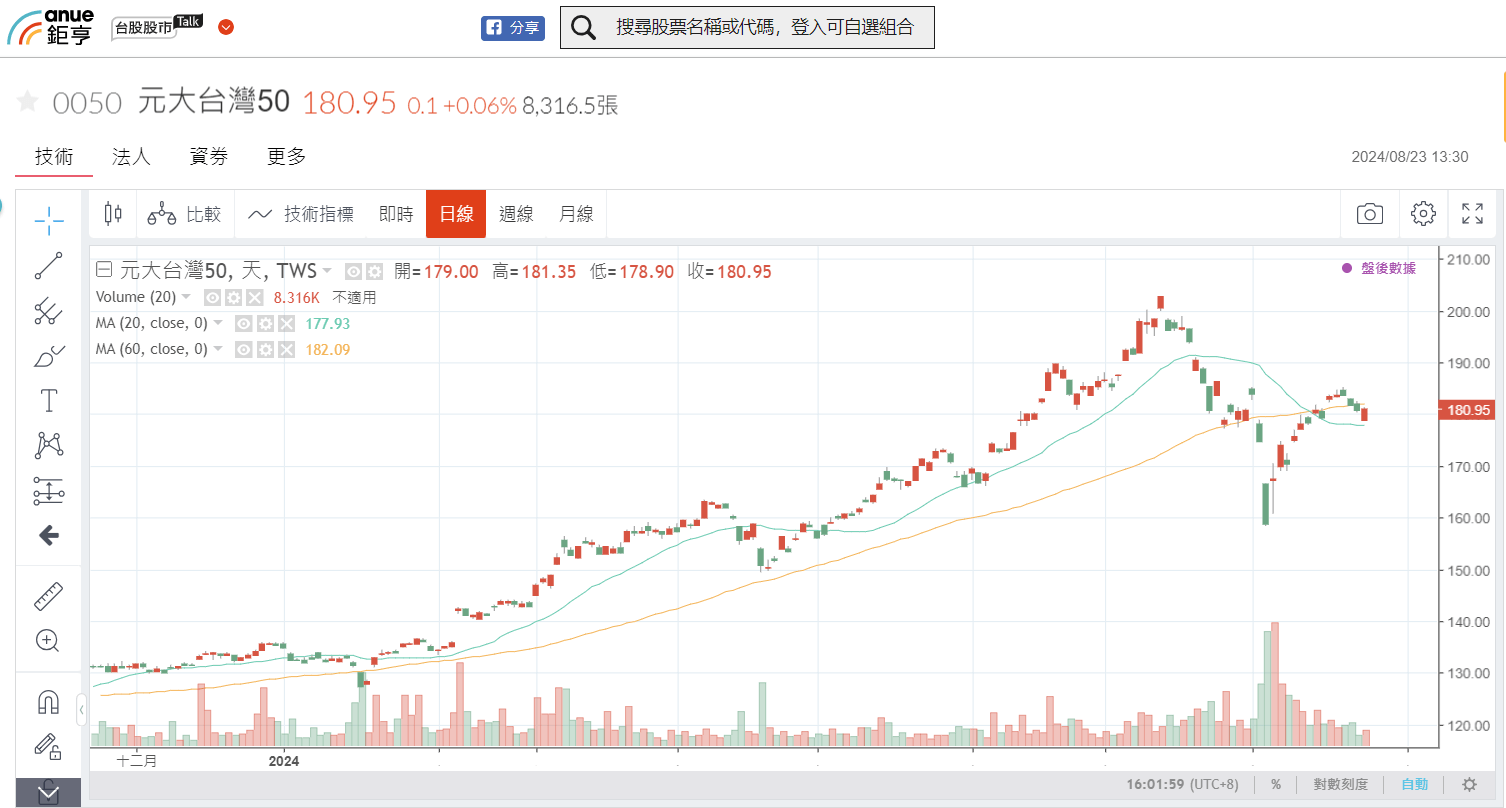The width and height of the screenshot is (1506, 808).
Task: Toggle visibility eye for MA (20, close, 0)
Action: (243, 323)
